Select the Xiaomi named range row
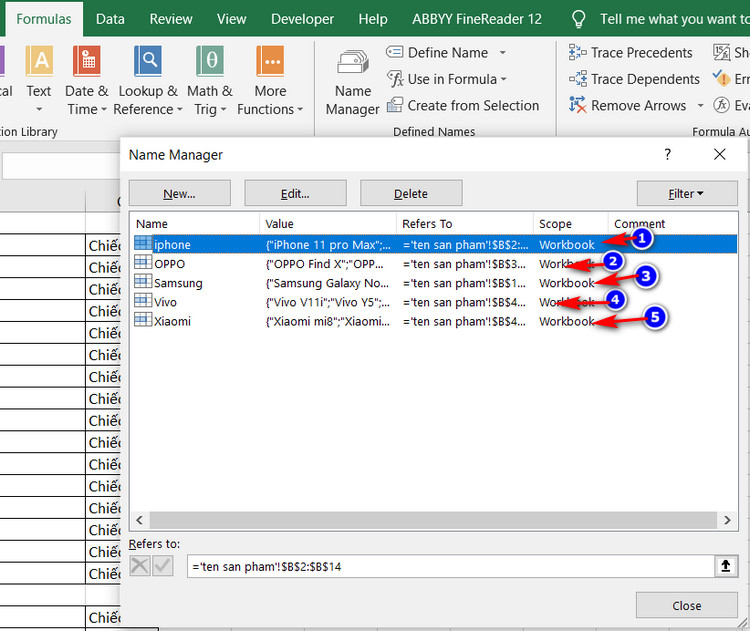Screen dimensions: 750x631 [434, 321]
